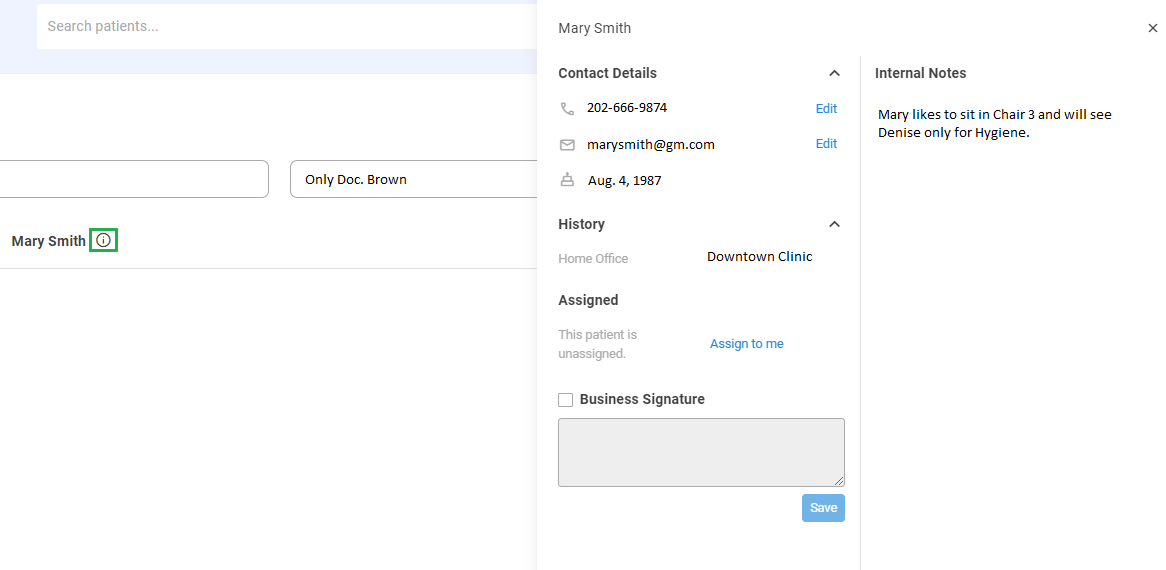1166x570 pixels.
Task: Open the Only Doc. Brown filter dropdown
Action: (x=414, y=180)
